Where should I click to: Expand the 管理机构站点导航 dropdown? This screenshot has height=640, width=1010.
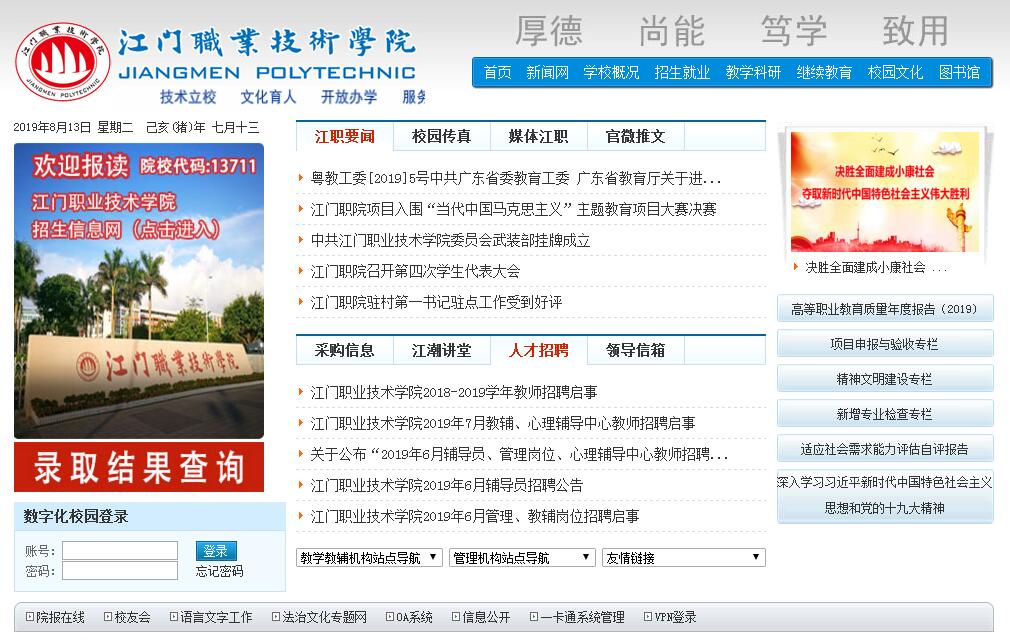click(521, 558)
